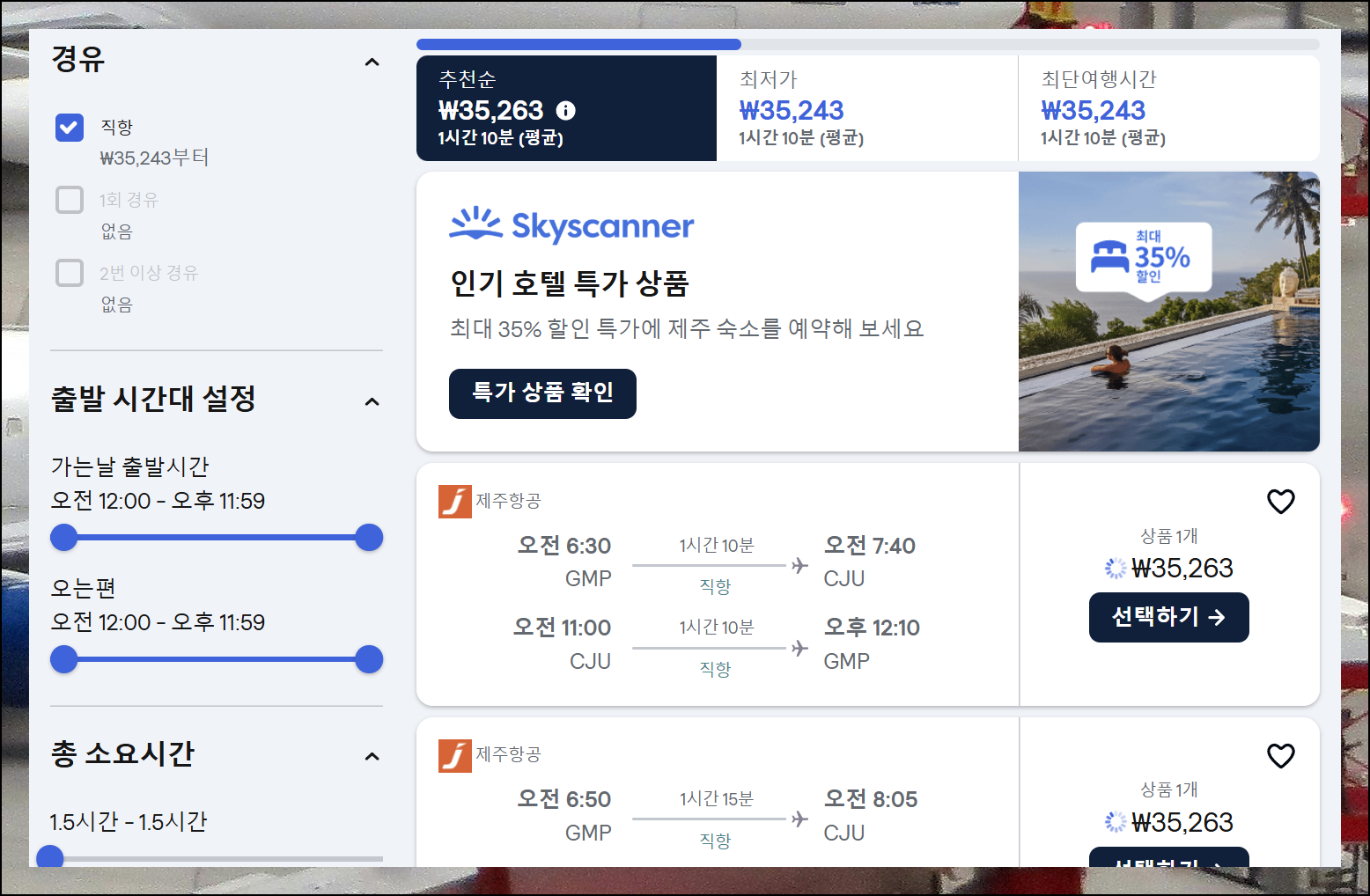Save the 오전 6:50 GMP flight with the heart
This screenshot has width=1370, height=896.
(1281, 756)
